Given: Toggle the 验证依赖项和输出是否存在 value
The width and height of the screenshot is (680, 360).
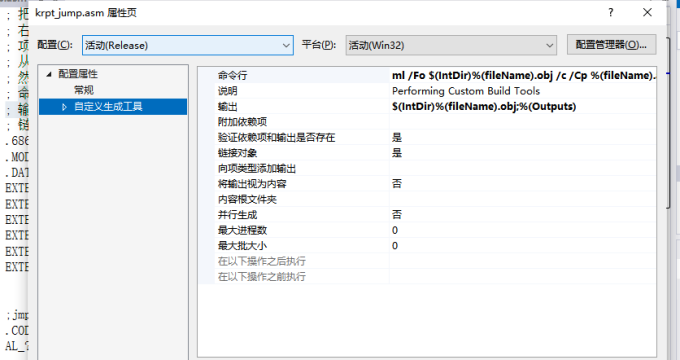Looking at the screenshot, I should click(x=523, y=137).
